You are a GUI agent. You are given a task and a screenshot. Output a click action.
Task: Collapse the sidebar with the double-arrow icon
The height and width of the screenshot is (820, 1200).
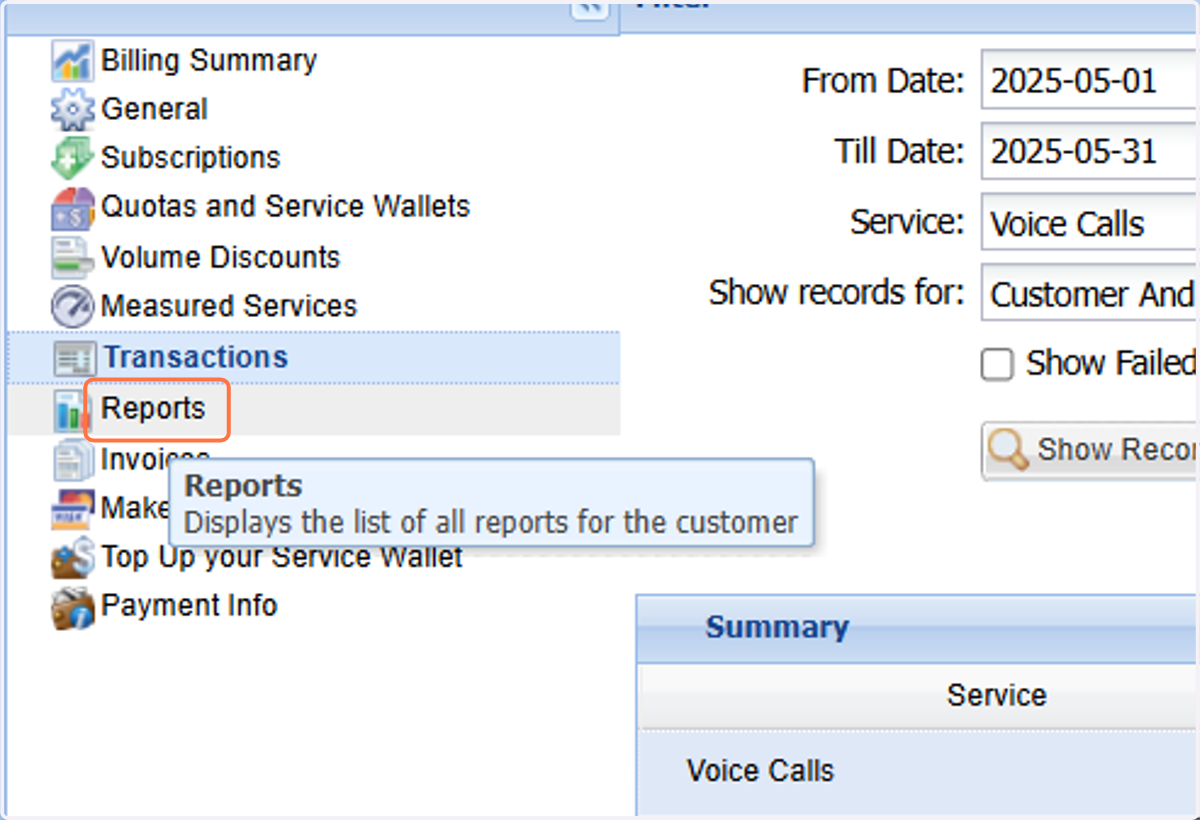click(590, 8)
